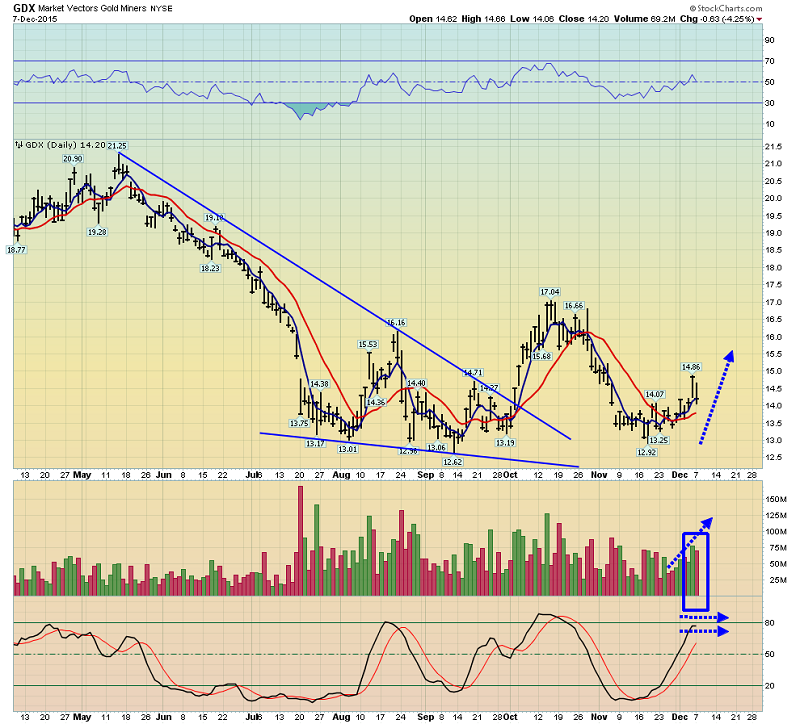This screenshot has height=724, width=800.
Task: Click the 13.25 low price label
Action: pyautogui.click(x=659, y=440)
